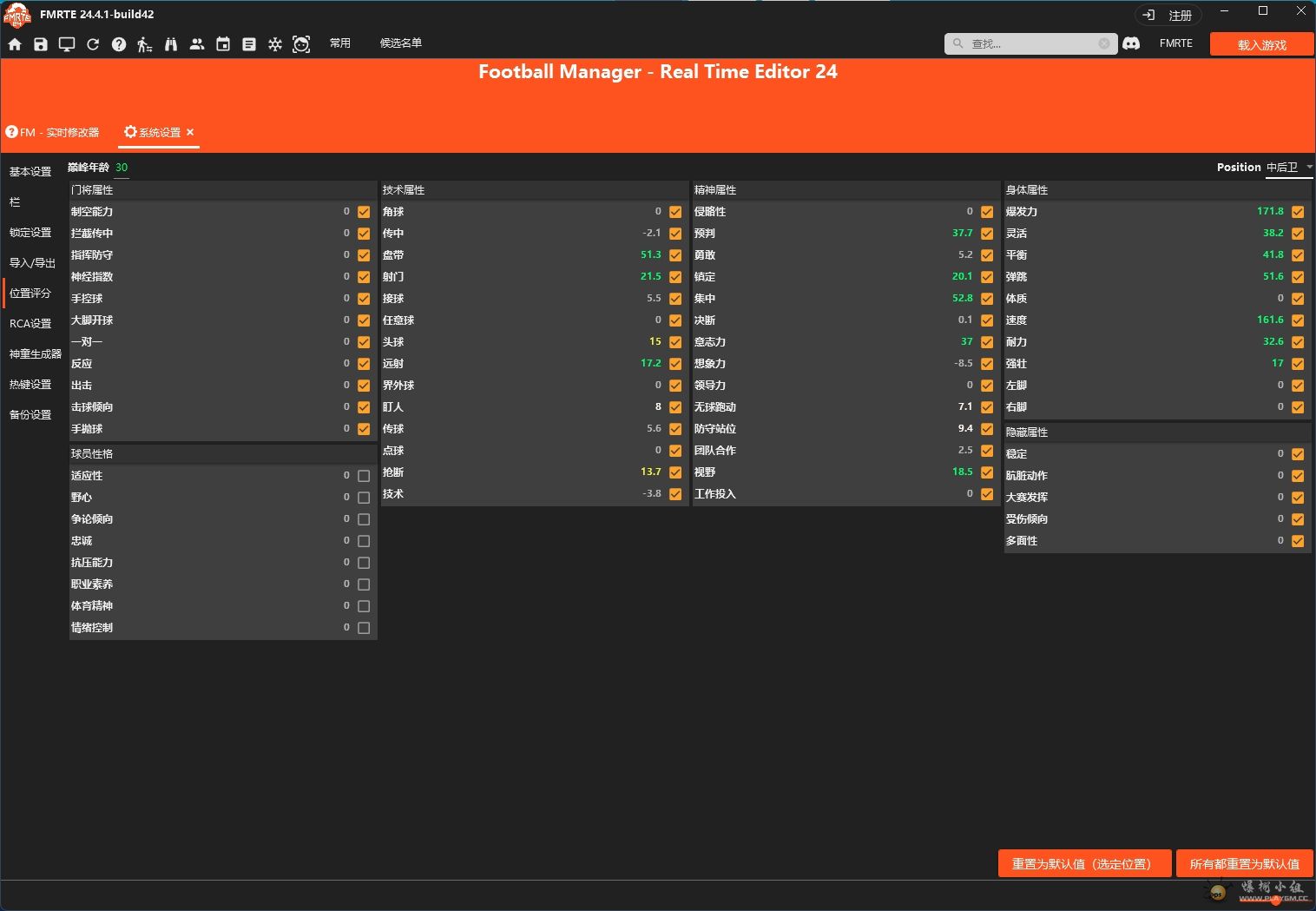Click the 速度 value 161.6
The image size is (1316, 911).
1270,320
